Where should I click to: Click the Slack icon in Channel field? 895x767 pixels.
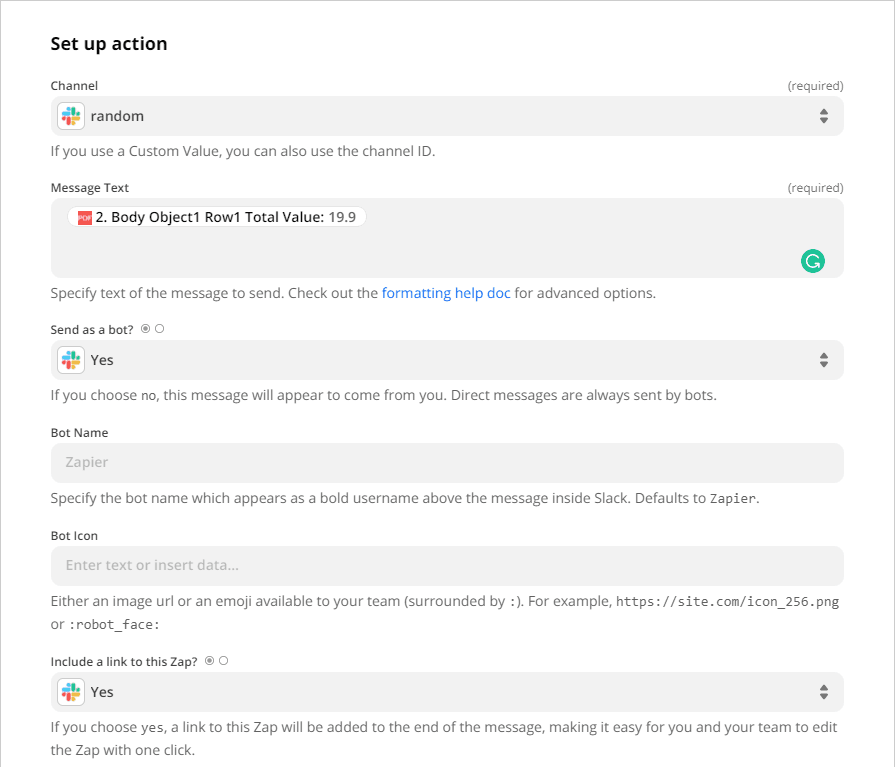[x=70, y=116]
